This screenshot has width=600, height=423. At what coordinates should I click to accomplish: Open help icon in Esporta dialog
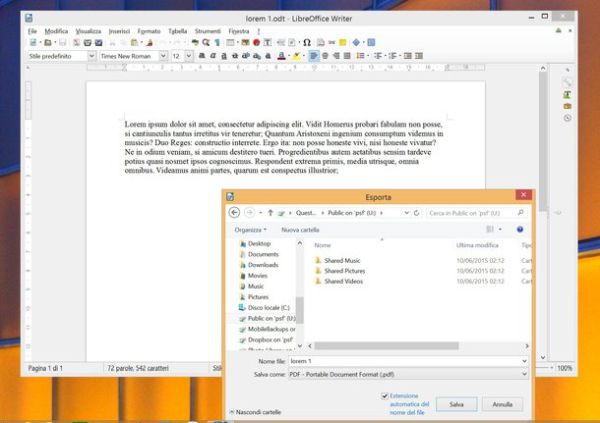pos(521,230)
